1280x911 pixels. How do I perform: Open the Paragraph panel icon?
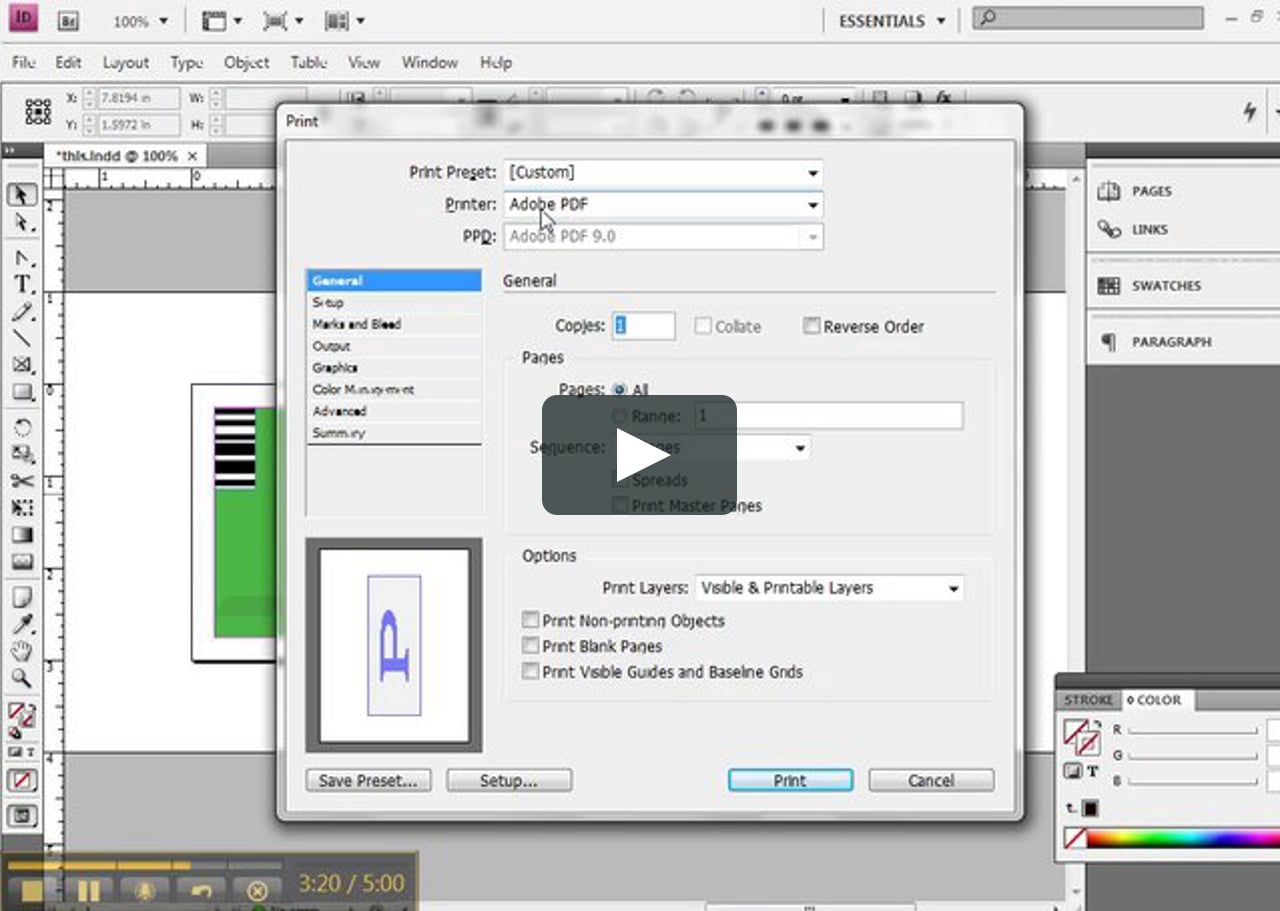[1108, 342]
